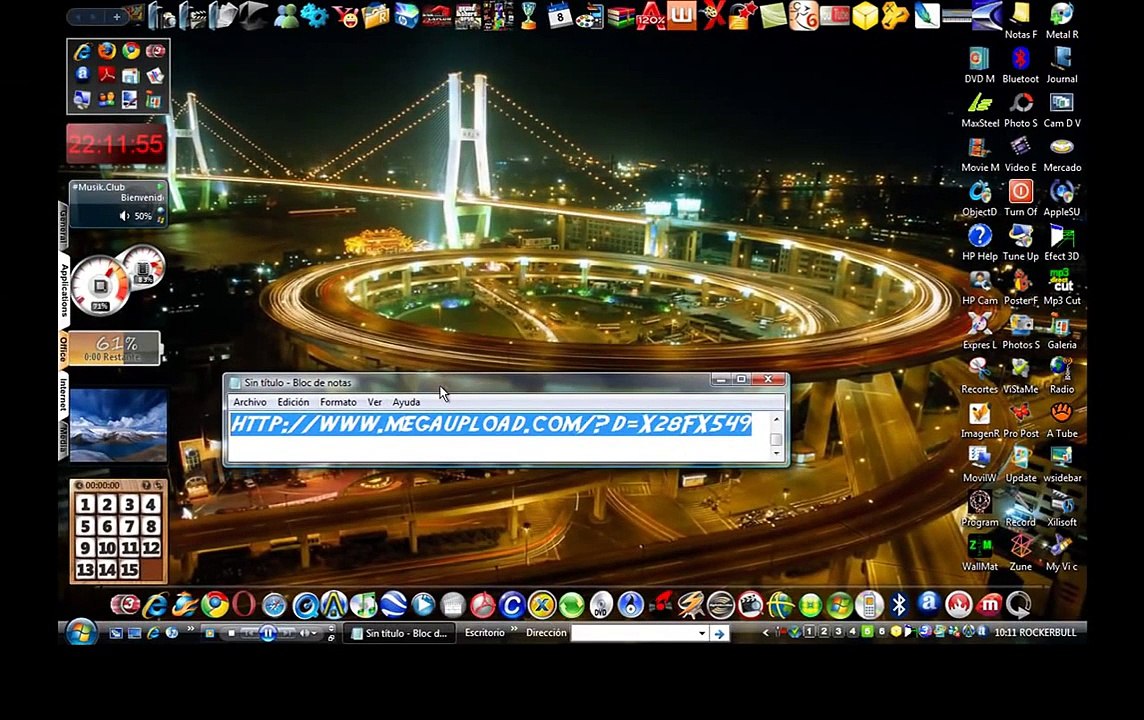Open the YouTube icon in top dock
This screenshot has width=1144, height=720.
coord(835,15)
